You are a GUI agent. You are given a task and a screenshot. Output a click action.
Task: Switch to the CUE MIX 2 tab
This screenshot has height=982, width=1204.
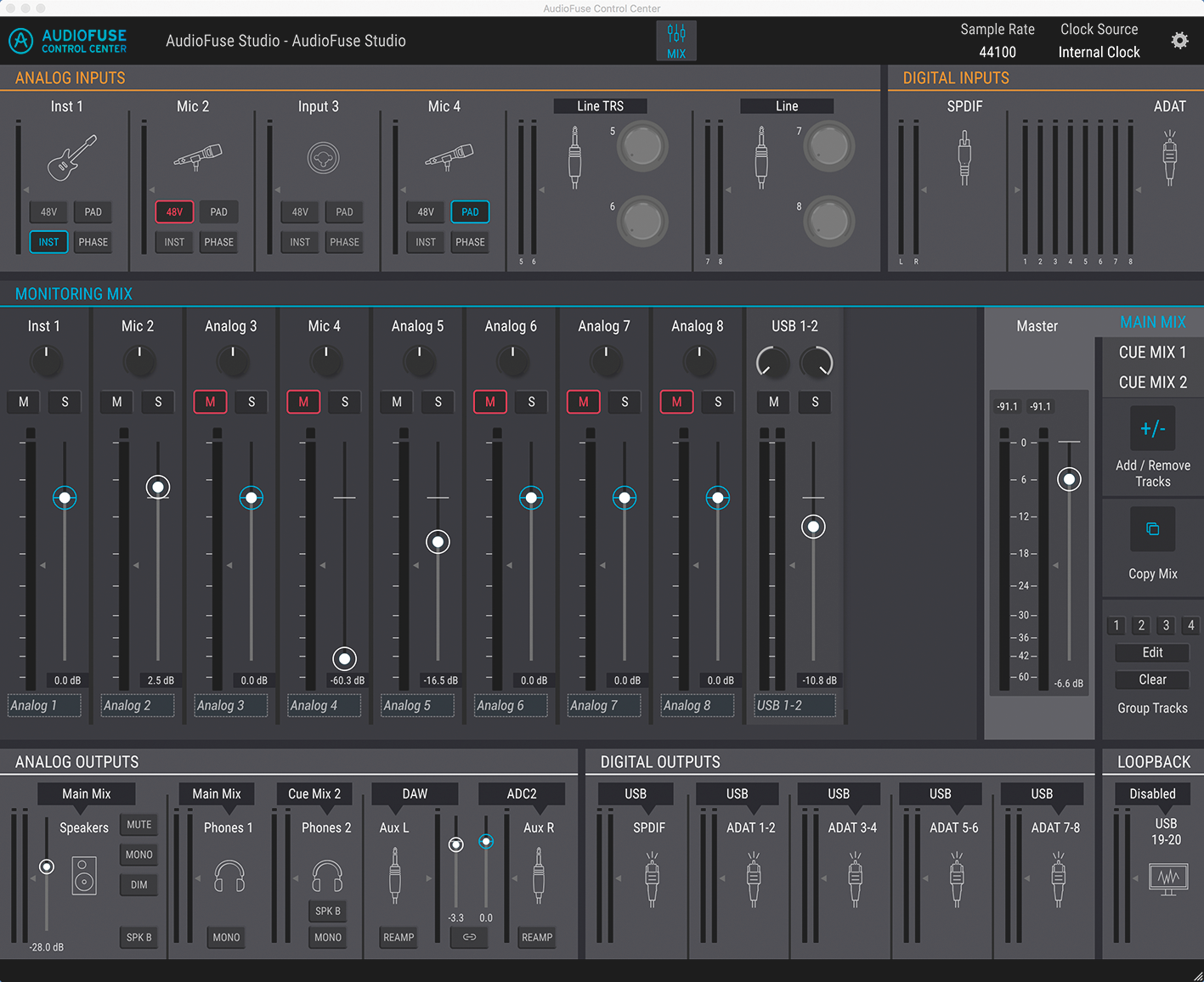pos(1152,382)
